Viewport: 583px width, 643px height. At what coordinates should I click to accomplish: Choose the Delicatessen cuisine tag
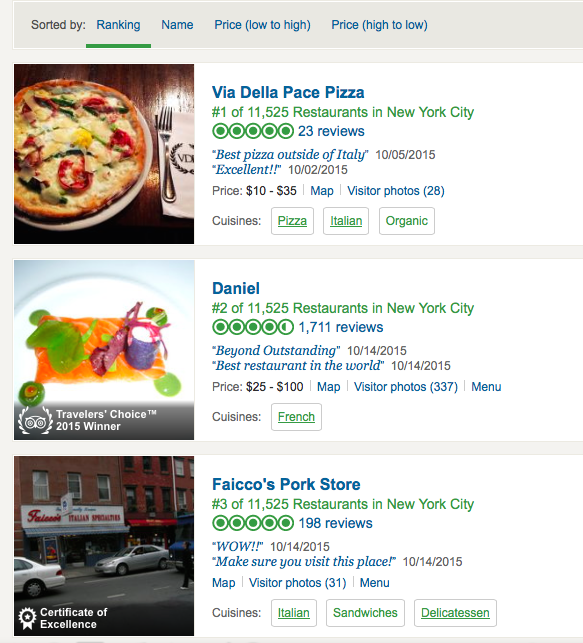[455, 613]
